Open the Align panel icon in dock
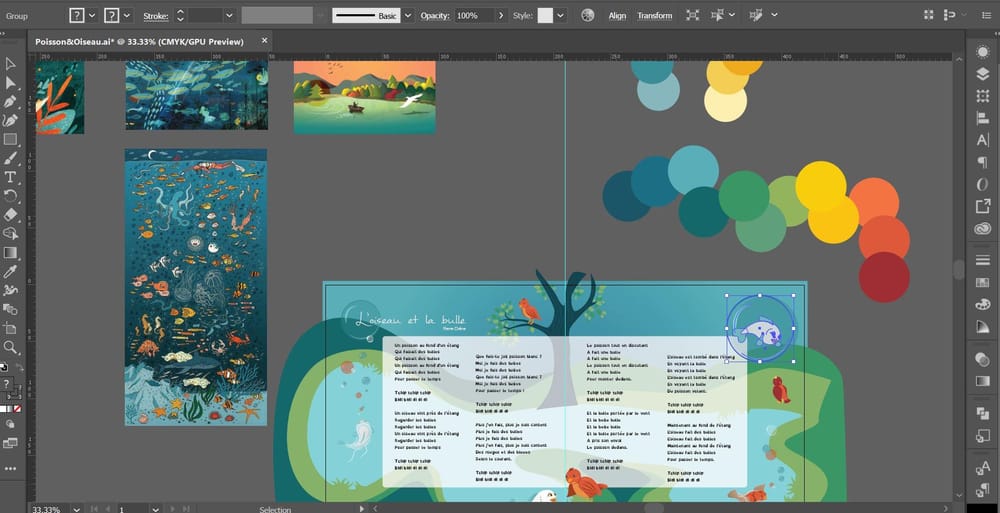This screenshot has width=1000, height=513. [x=983, y=118]
